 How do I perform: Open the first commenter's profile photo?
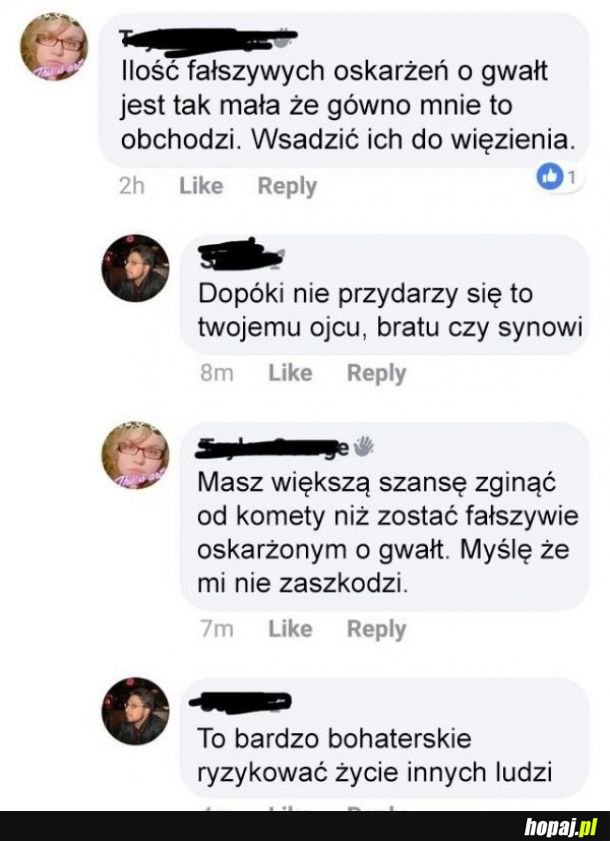click(x=54, y=47)
